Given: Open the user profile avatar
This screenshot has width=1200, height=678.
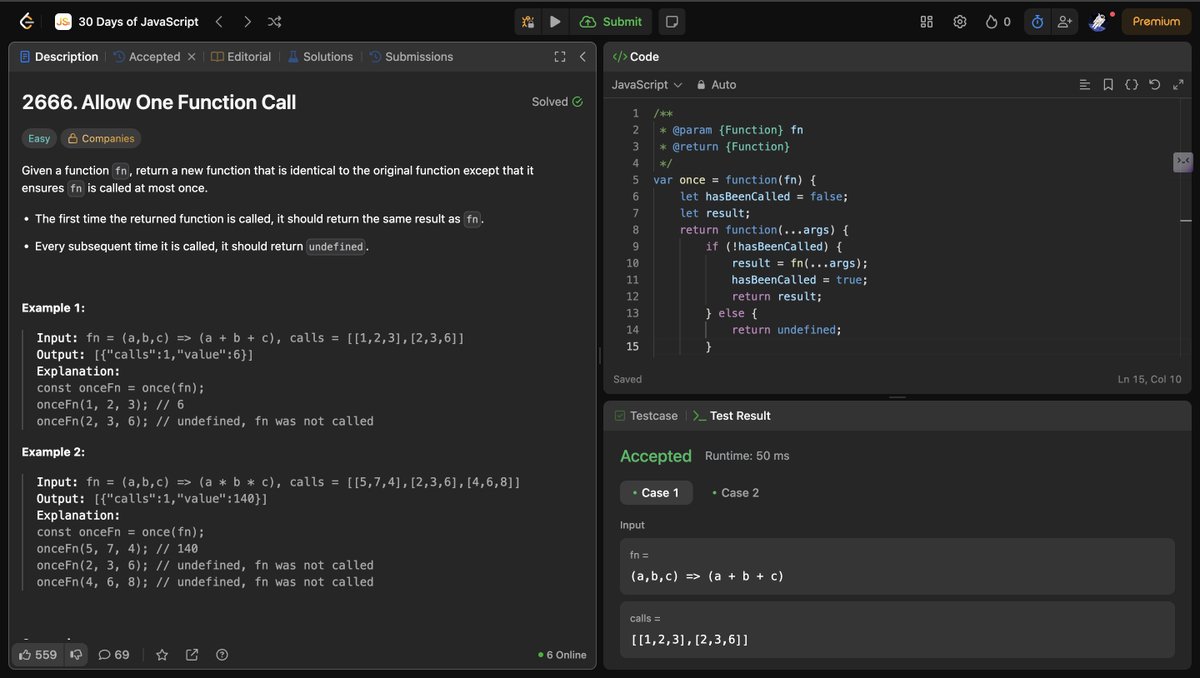Looking at the screenshot, I should (1098, 21).
